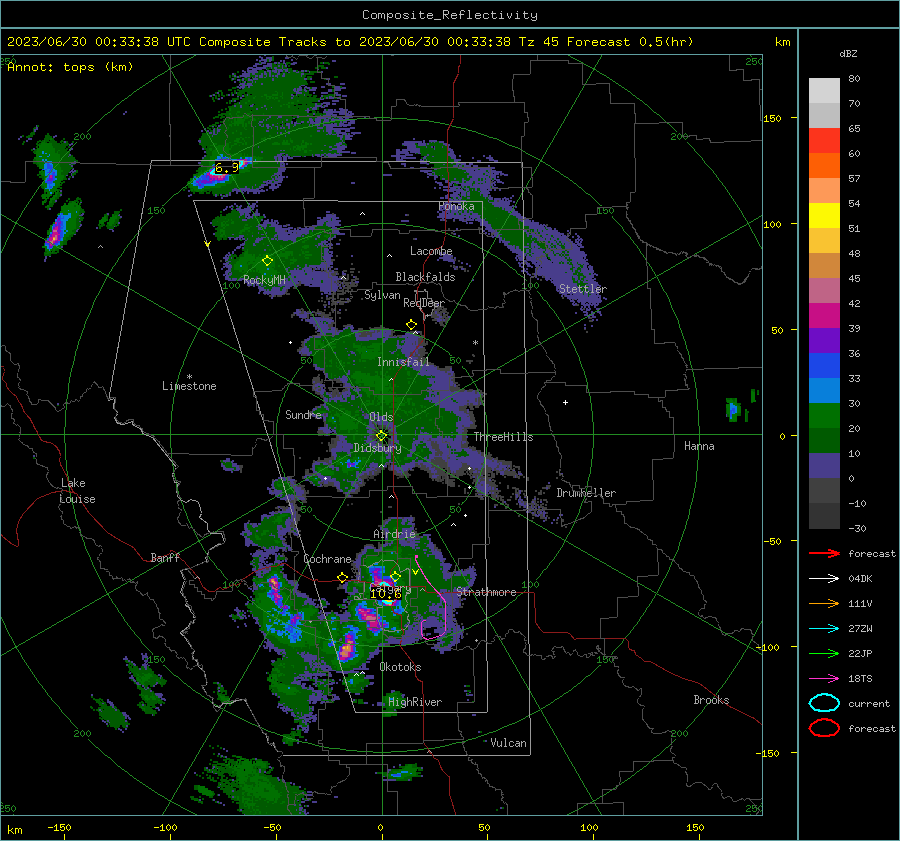Click the Strathmore town label
Screen dimensions: 900x841
pos(486,592)
